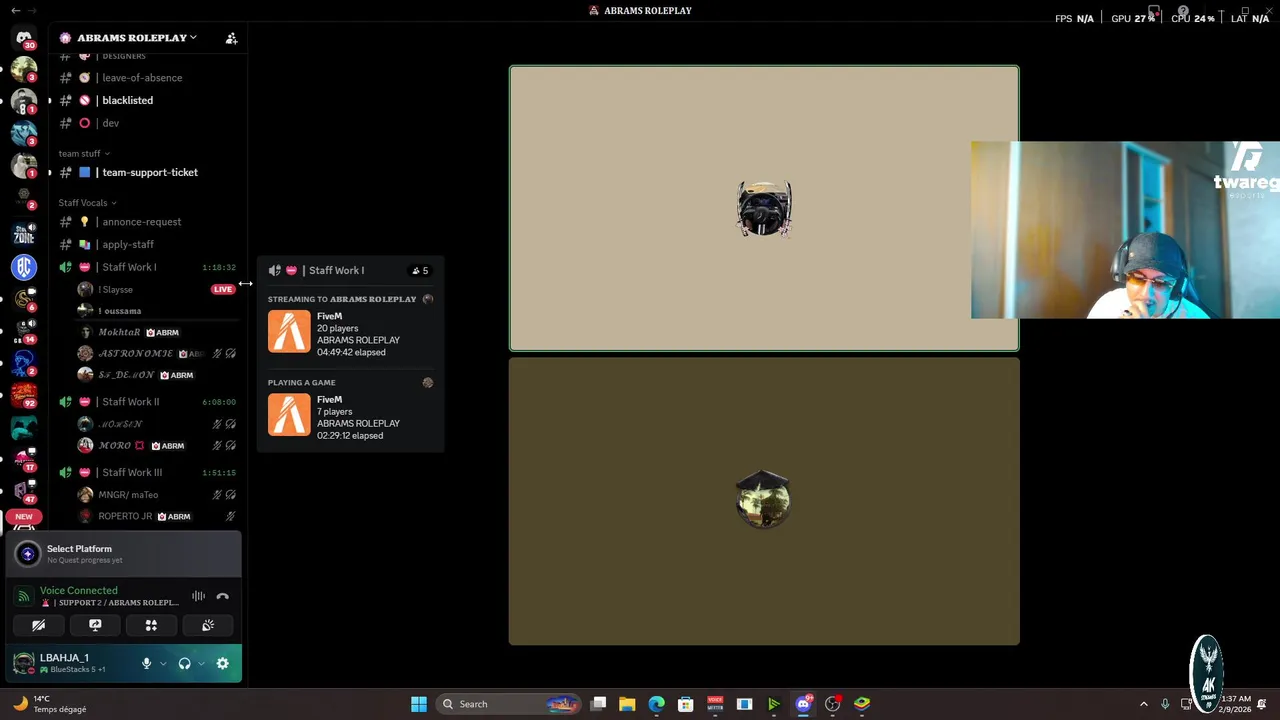Open Discord direct messages home icon
Screen dimensions: 1280x720
coord(24,38)
